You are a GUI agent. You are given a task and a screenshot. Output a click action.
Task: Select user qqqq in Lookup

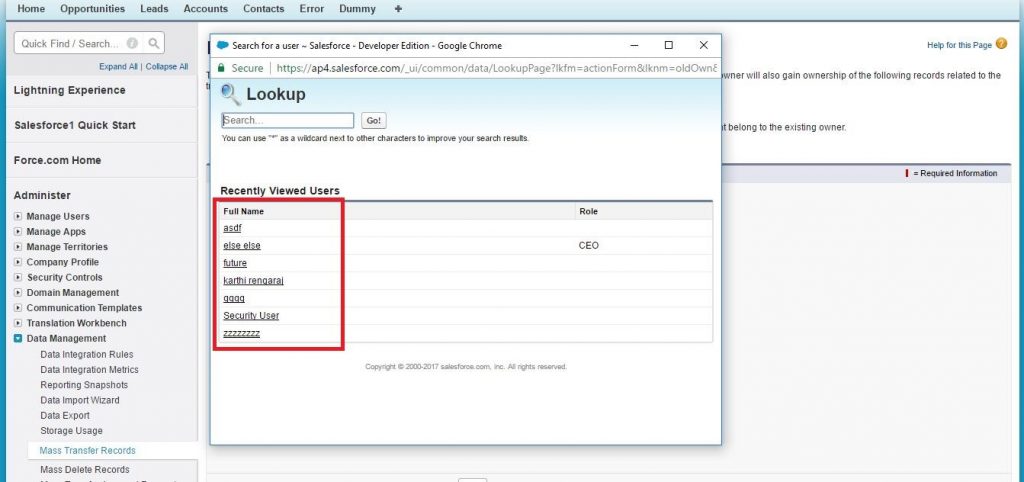234,298
